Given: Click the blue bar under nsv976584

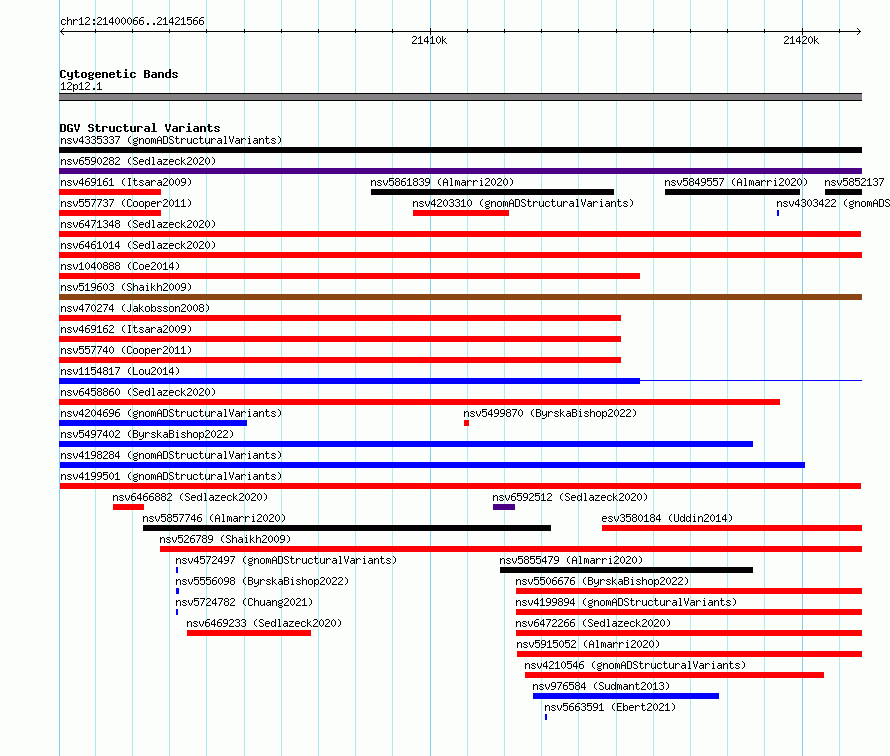Looking at the screenshot, I should (625, 696).
